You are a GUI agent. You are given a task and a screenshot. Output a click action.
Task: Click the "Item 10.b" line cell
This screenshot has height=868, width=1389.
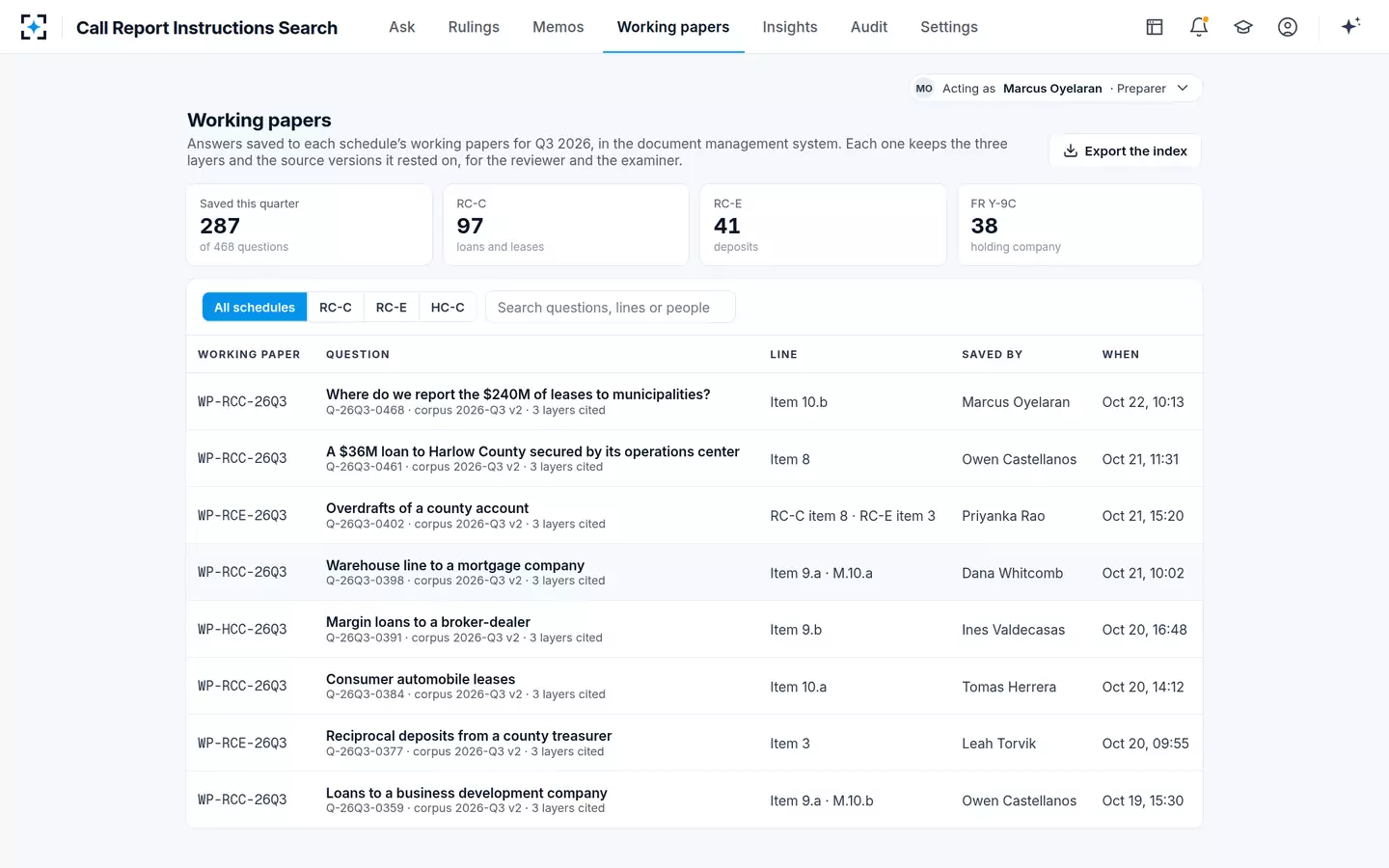click(799, 402)
